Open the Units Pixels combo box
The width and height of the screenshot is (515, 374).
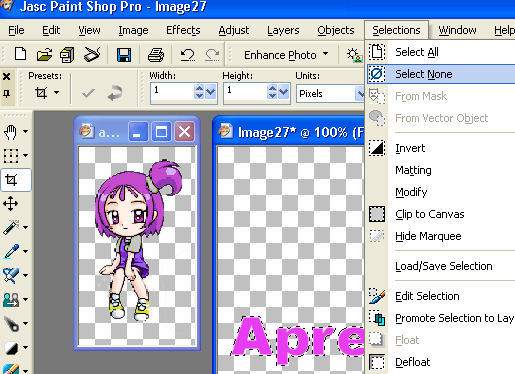point(330,94)
